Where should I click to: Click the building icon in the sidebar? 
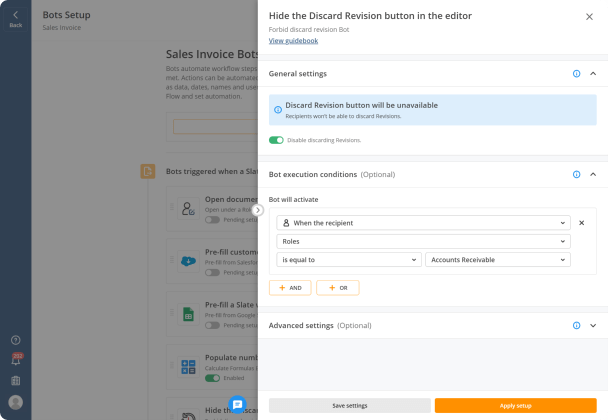pos(16,380)
